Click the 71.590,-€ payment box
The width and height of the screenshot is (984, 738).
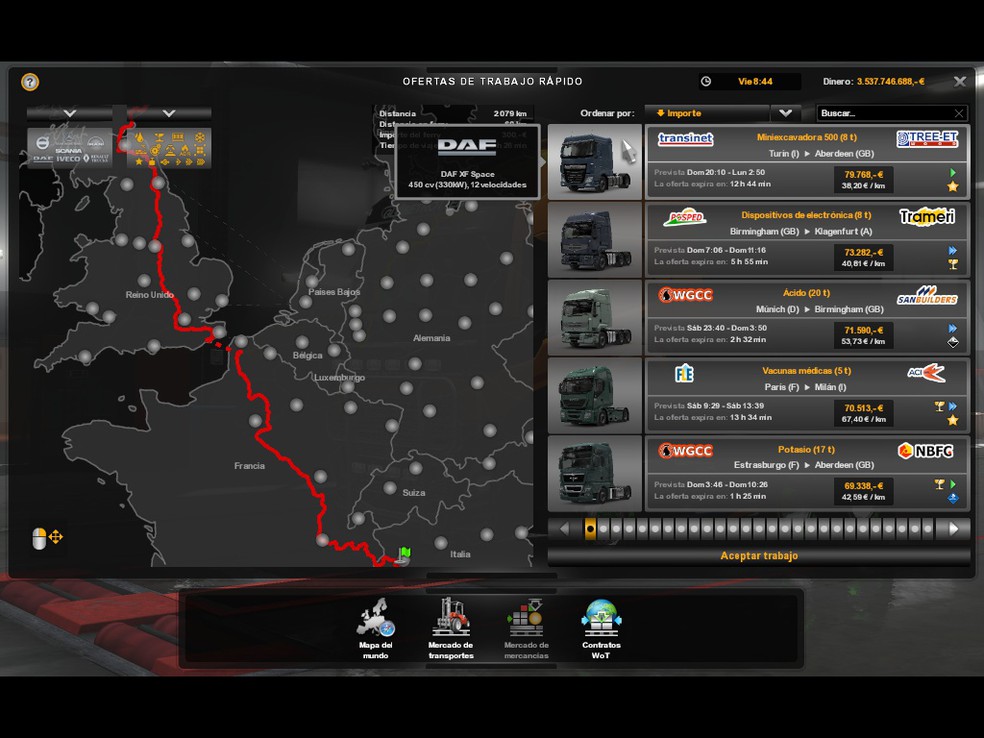864,335
